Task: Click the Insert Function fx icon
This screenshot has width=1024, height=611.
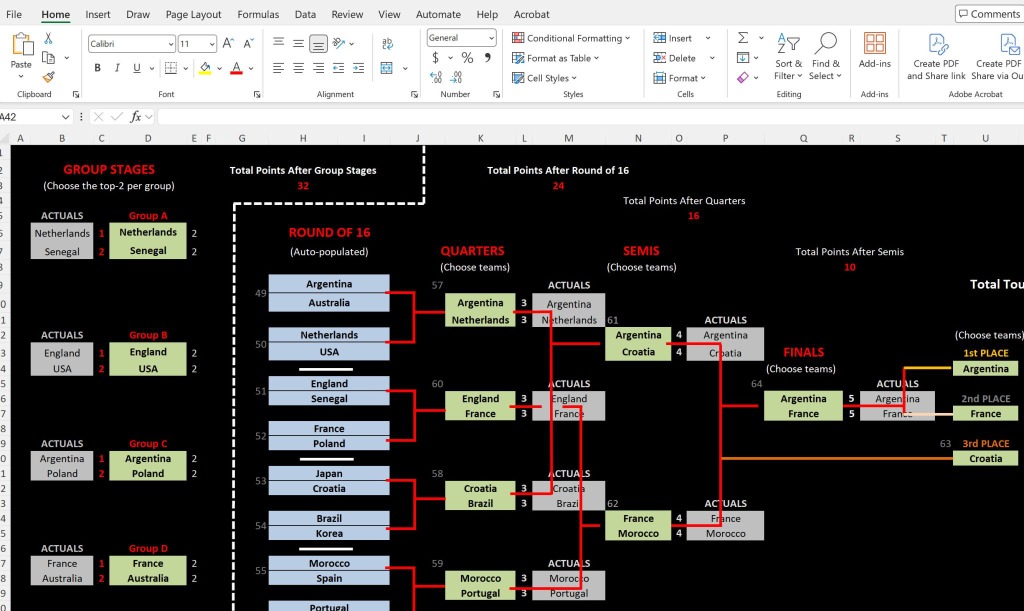Action: [136, 117]
